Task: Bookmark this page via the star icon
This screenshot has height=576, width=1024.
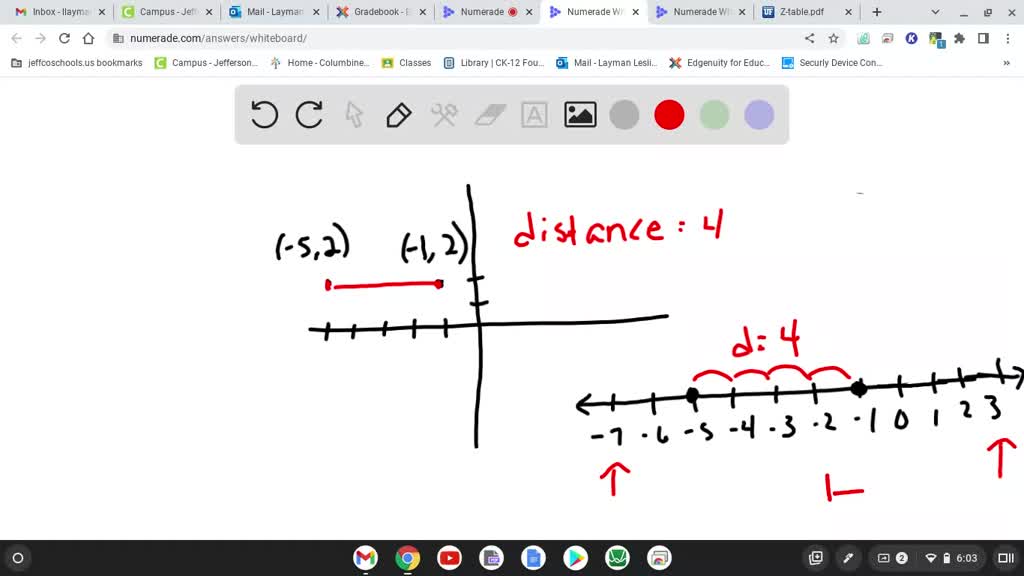Action: (x=835, y=37)
